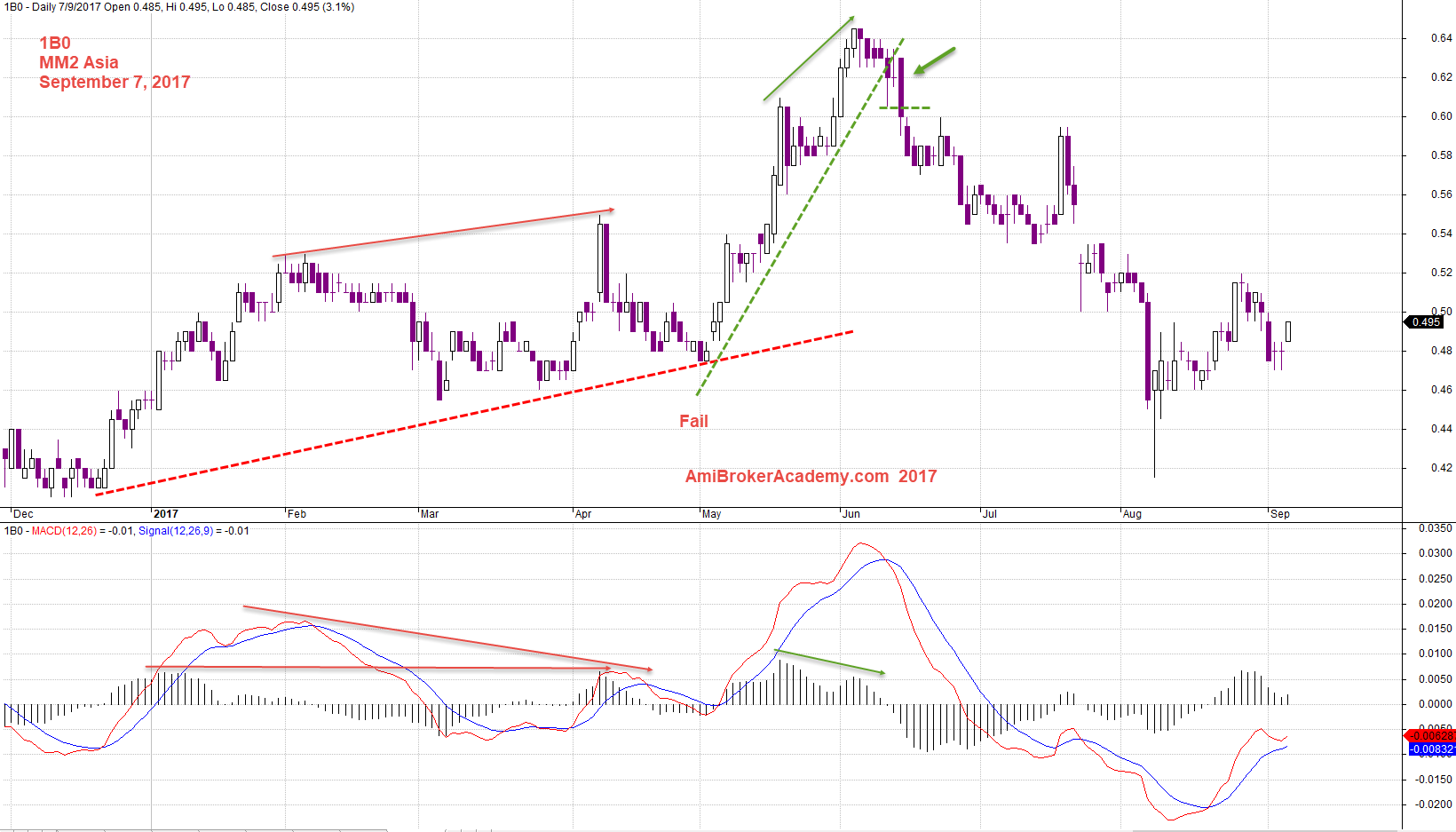Screen dimensions: 1456x832
Task: Click the 0.56 price axis label
Action: point(1442,194)
